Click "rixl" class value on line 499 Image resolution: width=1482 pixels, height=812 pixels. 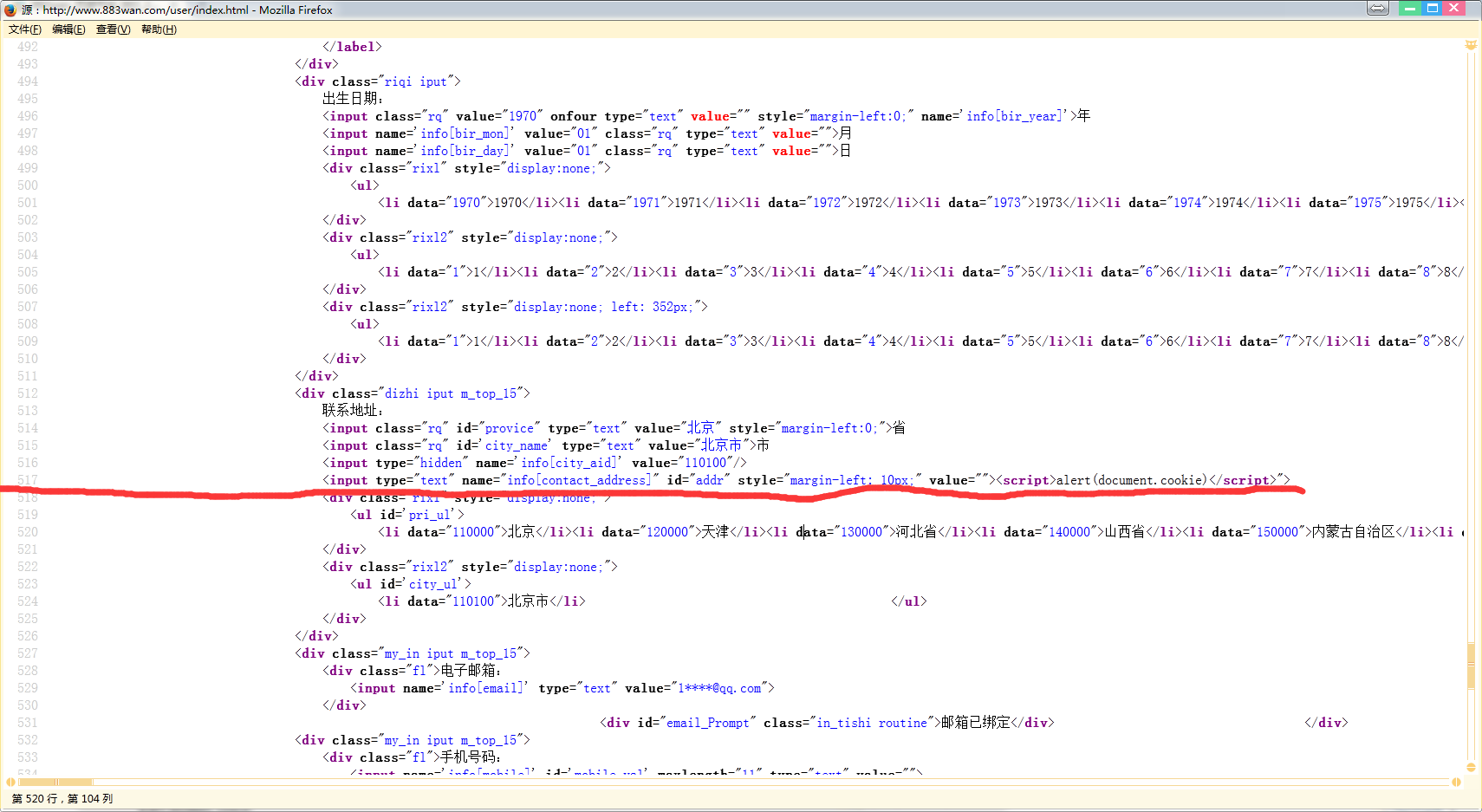(426, 168)
